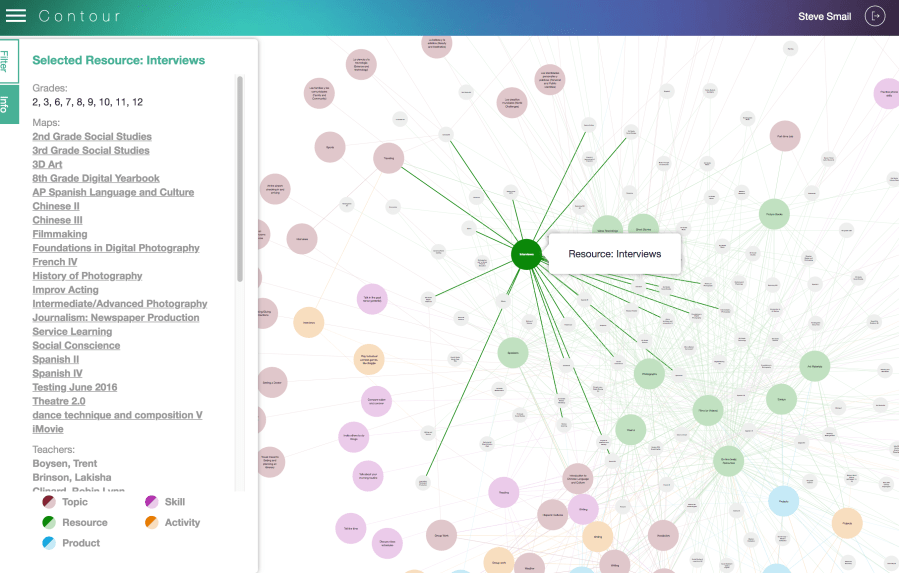Click the info panel vertical scrollbar
Viewport: 899px width, 573px height.
click(x=240, y=180)
